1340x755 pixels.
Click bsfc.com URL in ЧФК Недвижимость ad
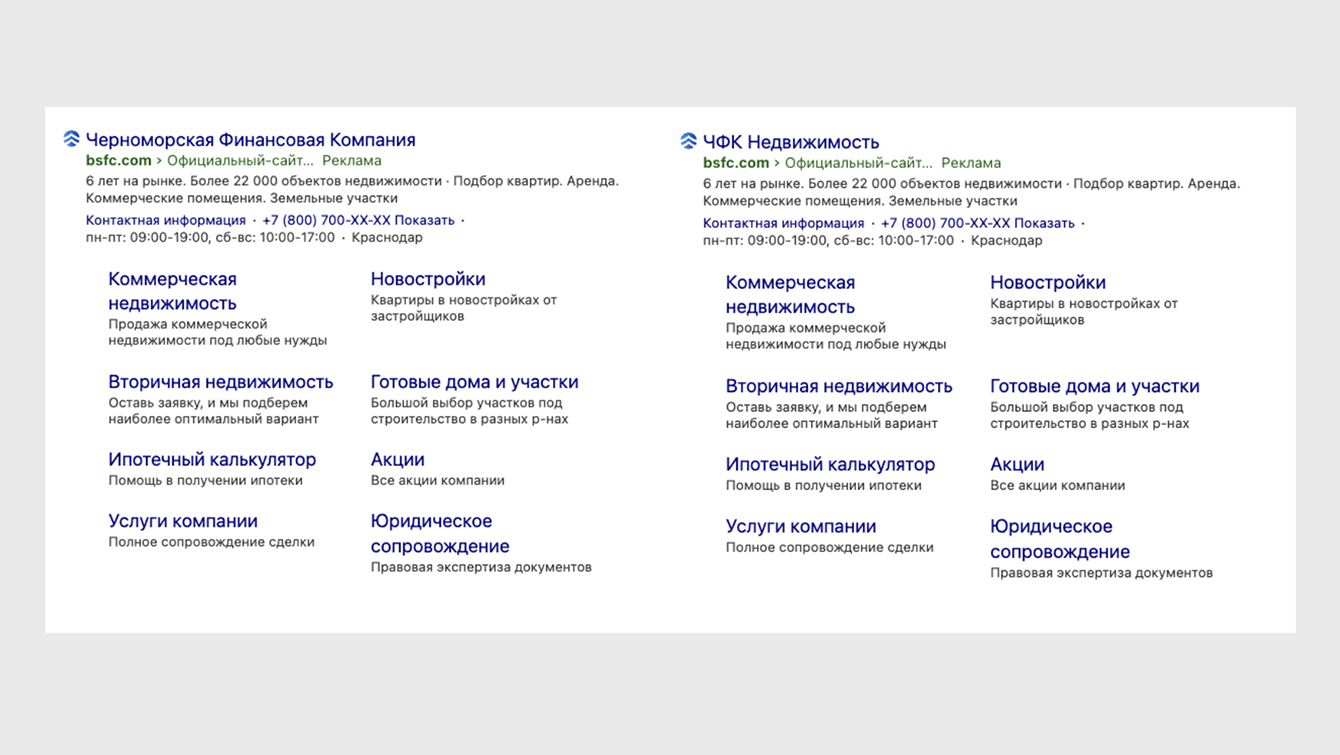[x=736, y=163]
